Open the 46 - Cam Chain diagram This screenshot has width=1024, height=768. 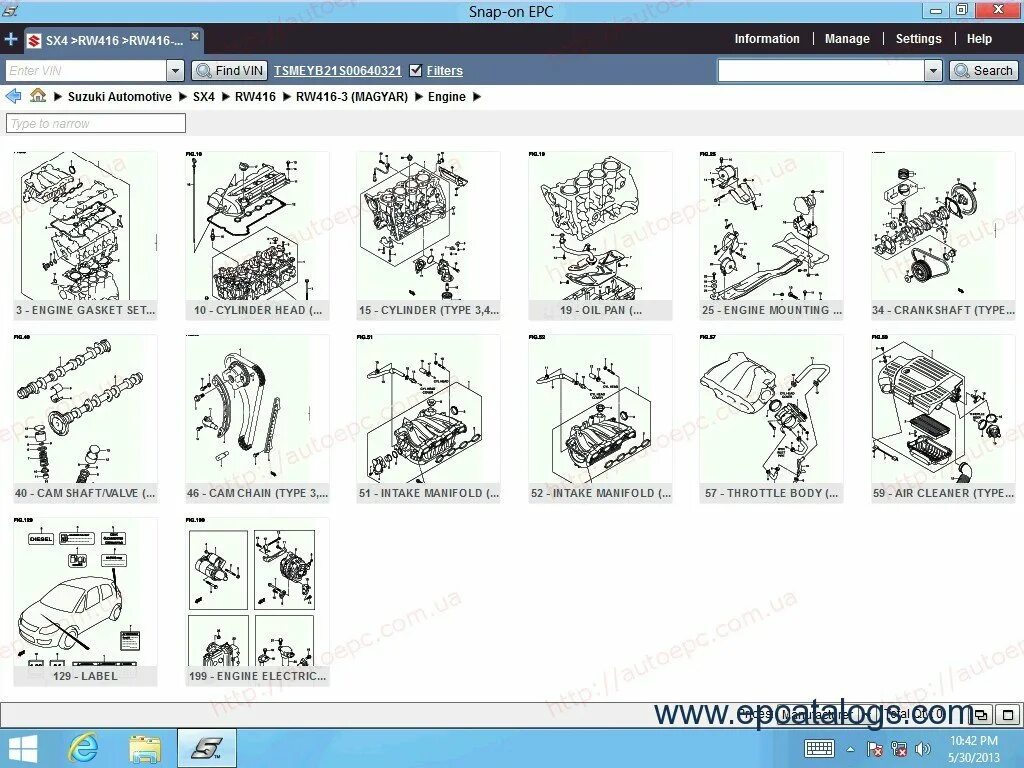pos(257,419)
